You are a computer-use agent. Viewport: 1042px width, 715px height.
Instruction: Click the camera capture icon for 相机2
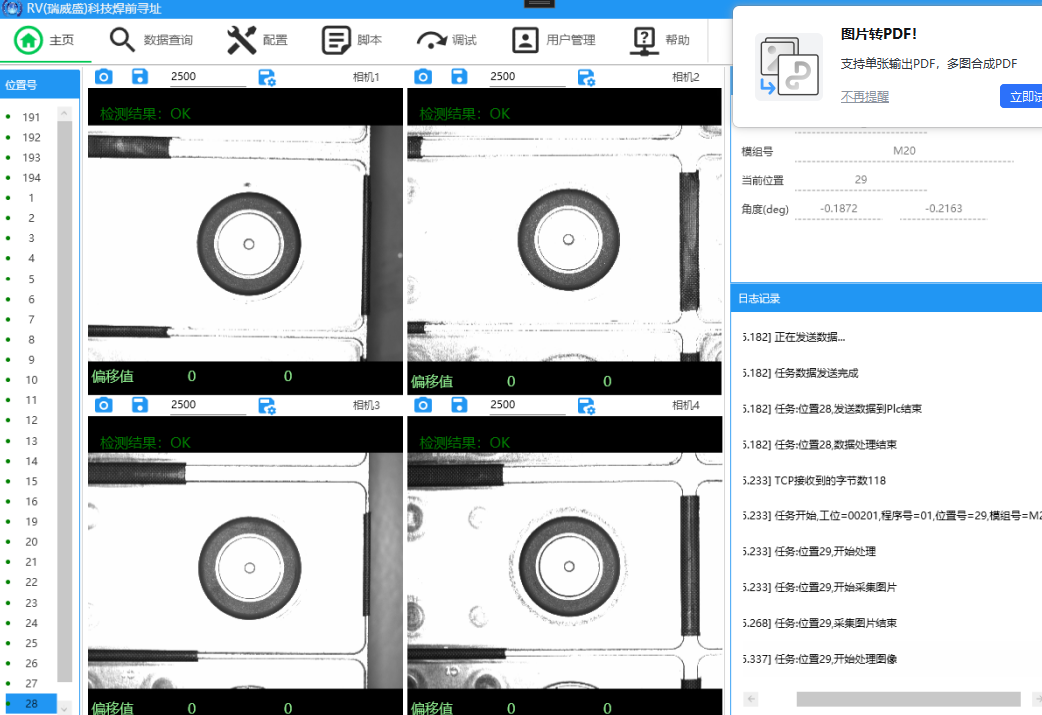click(x=423, y=76)
